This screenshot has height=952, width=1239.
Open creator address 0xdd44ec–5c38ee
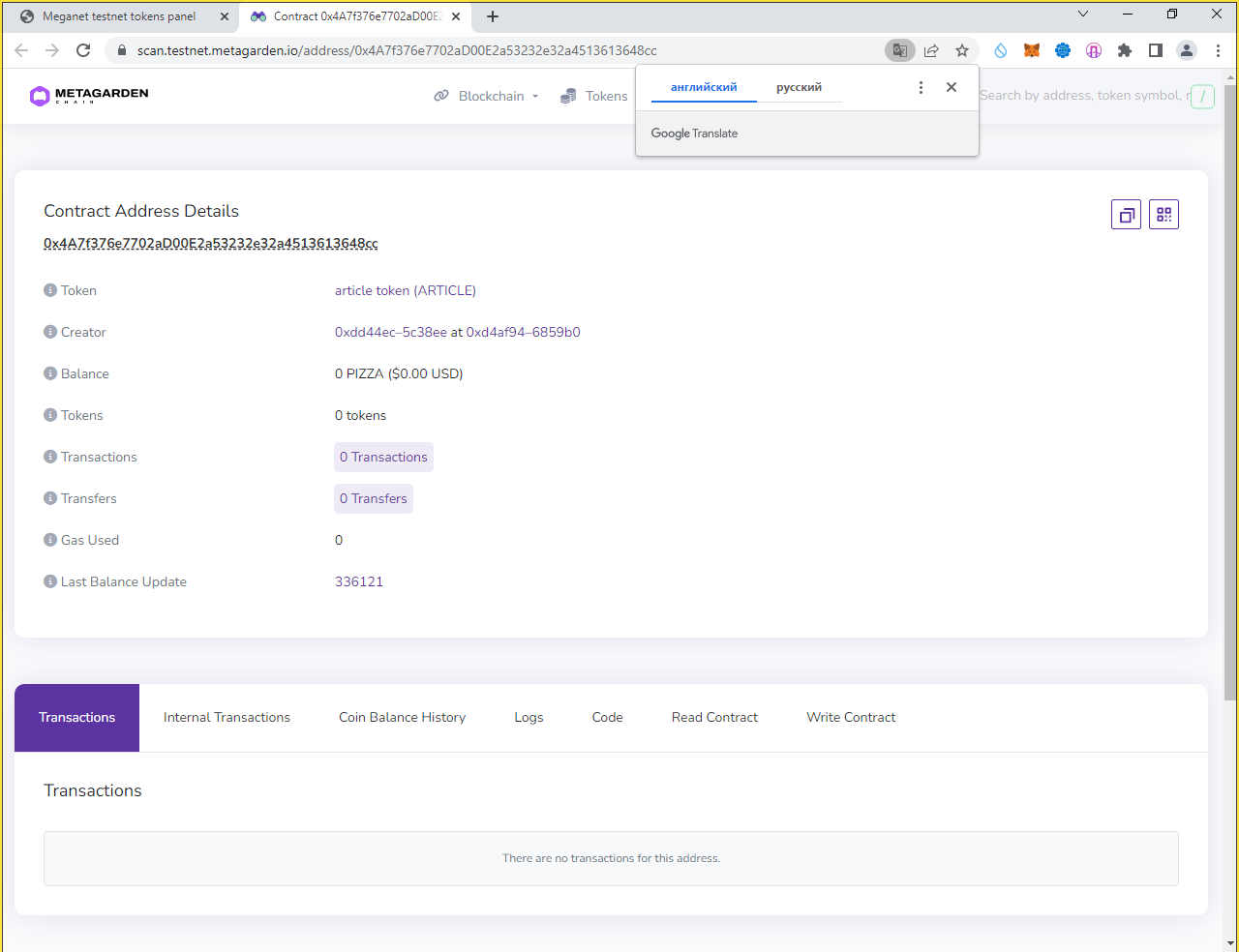click(x=391, y=332)
